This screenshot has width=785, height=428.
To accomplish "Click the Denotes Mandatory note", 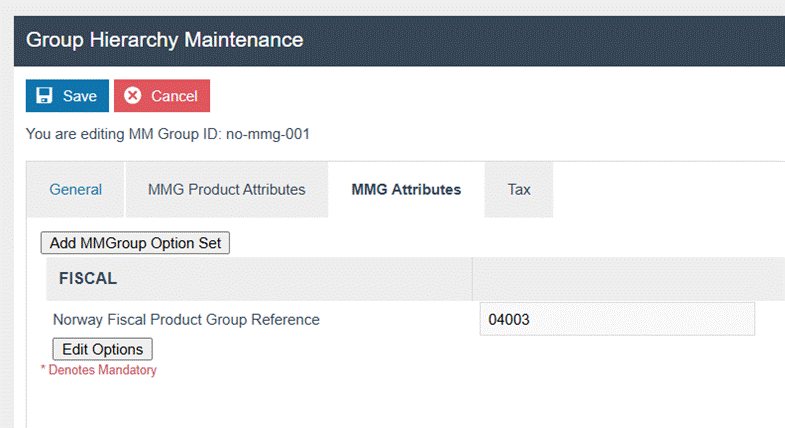I will coord(102,370).
